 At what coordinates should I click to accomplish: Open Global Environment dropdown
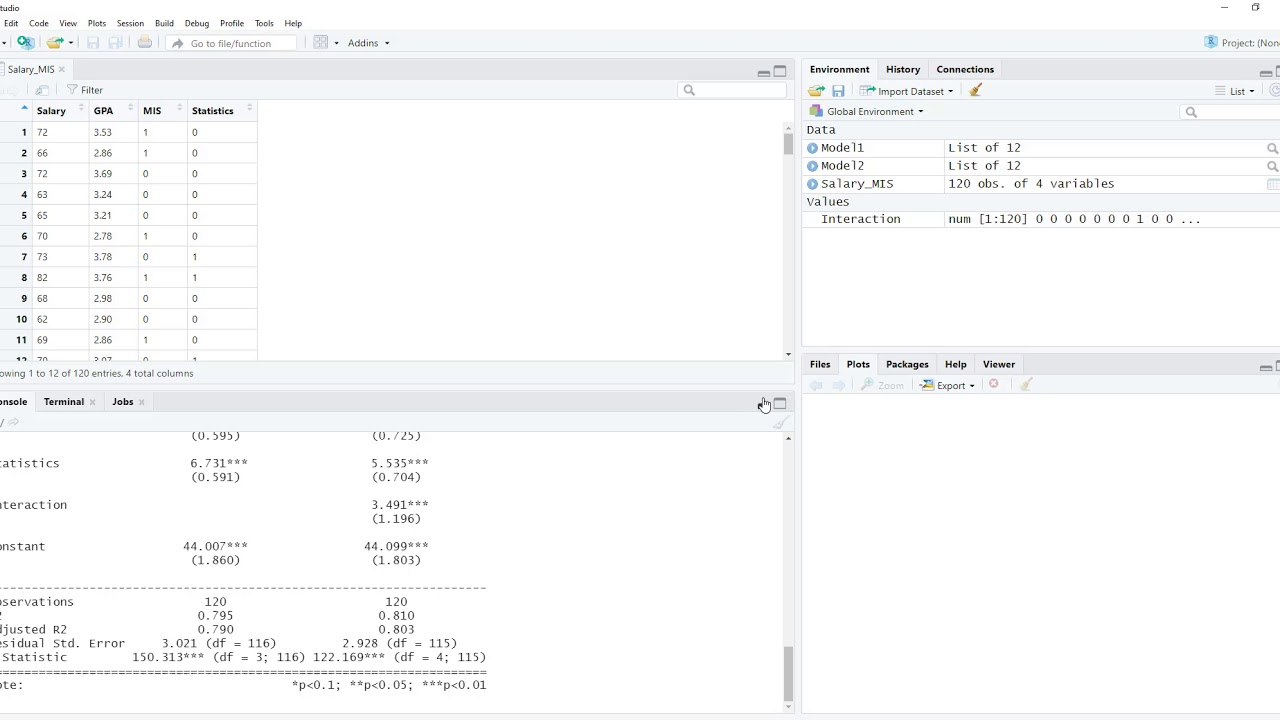pos(866,111)
